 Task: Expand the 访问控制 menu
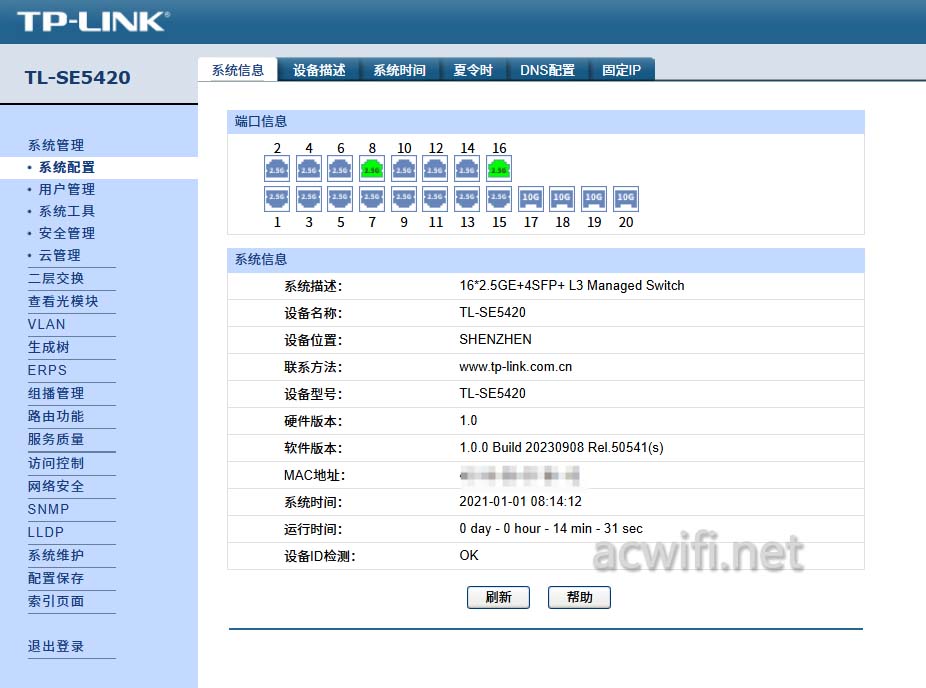coord(56,463)
